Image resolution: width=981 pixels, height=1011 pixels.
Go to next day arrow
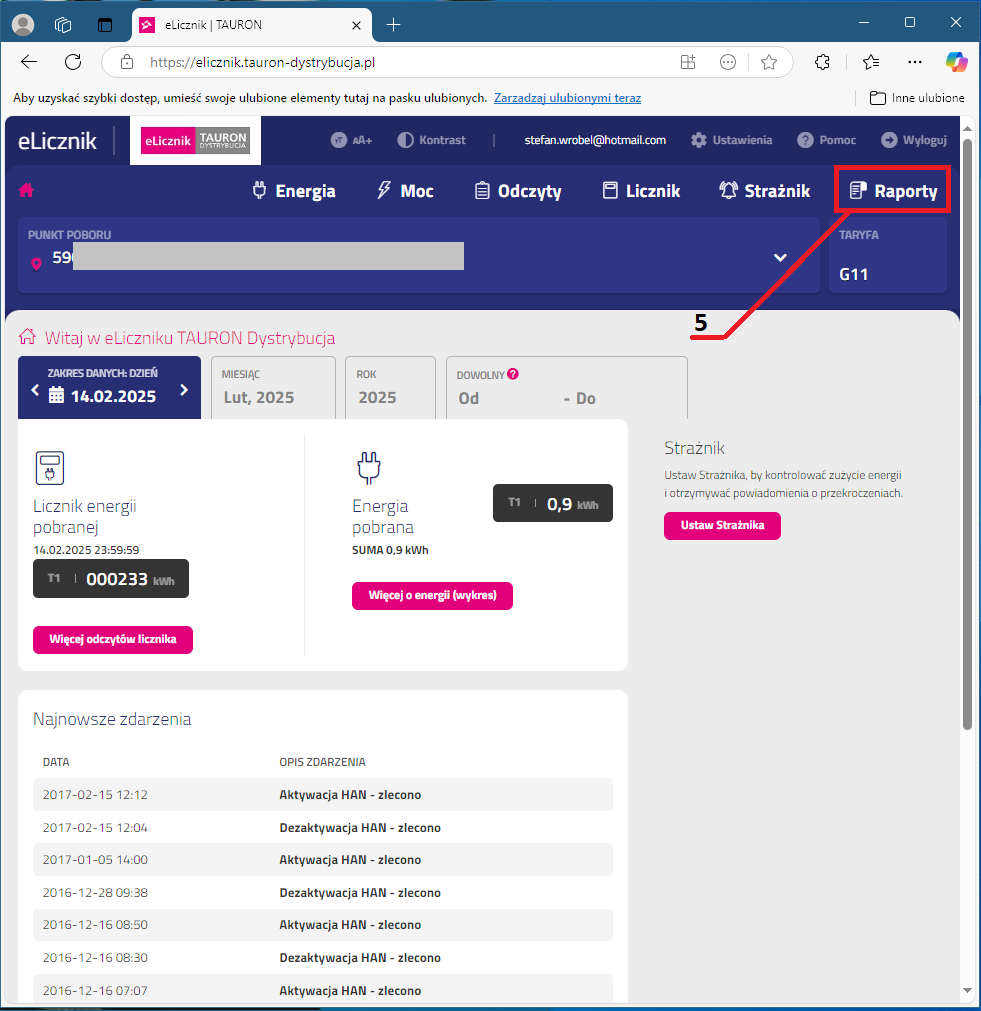(x=184, y=390)
